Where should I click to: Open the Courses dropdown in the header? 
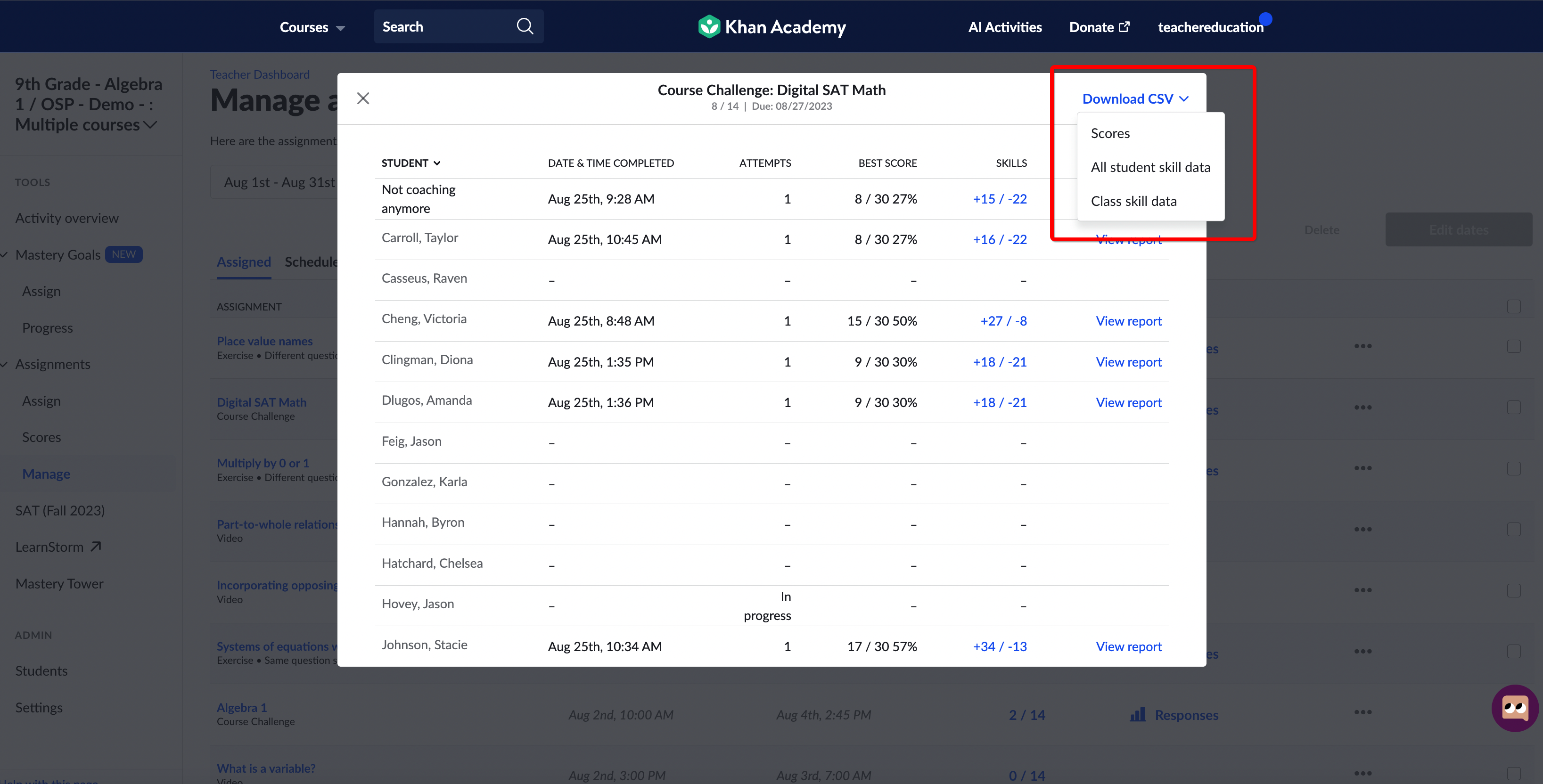point(312,27)
